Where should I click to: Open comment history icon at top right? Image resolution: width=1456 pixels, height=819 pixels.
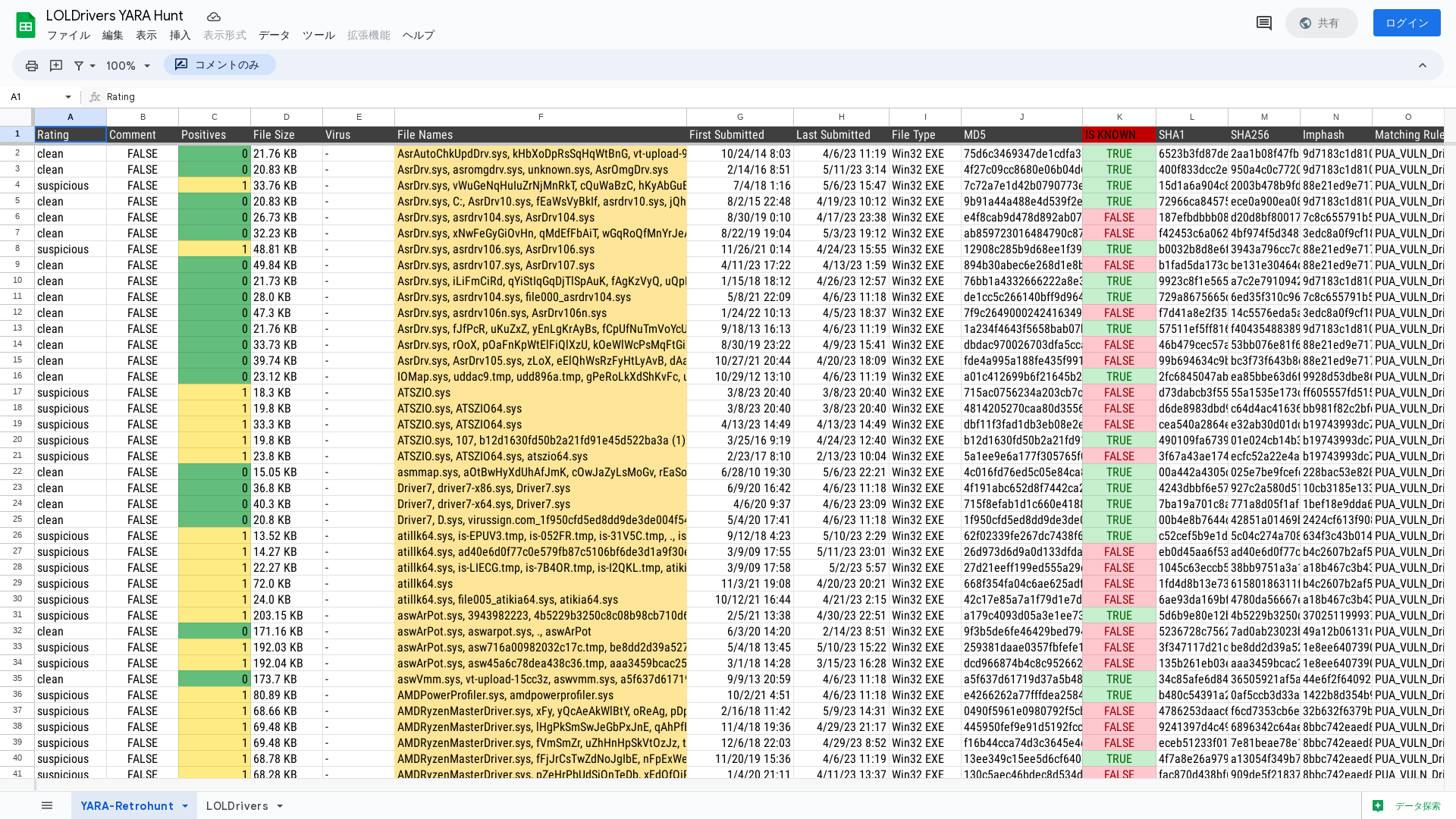coord(1264,24)
